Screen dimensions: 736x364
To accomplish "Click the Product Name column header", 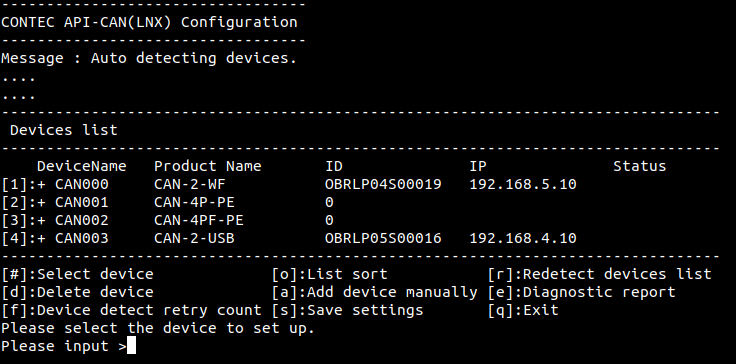I will (207, 166).
